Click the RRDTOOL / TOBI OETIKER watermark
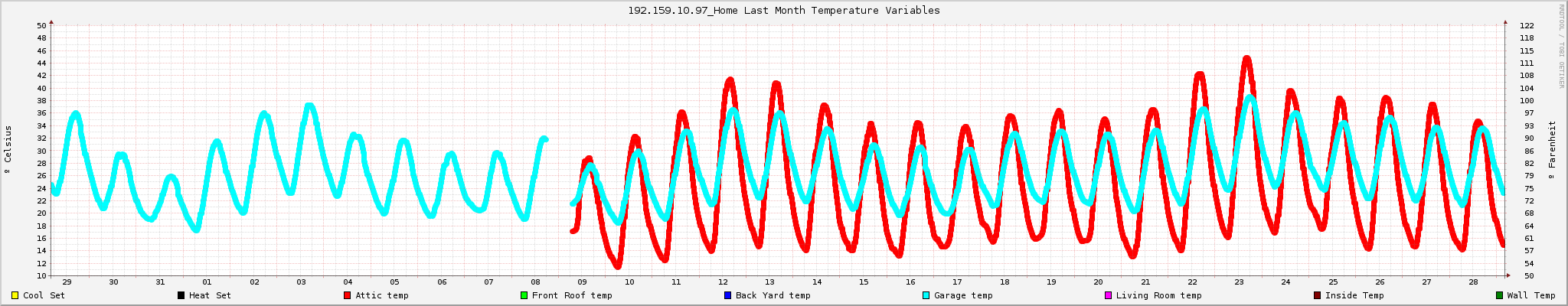Image resolution: width=1568 pixels, height=306 pixels. coord(1562,46)
